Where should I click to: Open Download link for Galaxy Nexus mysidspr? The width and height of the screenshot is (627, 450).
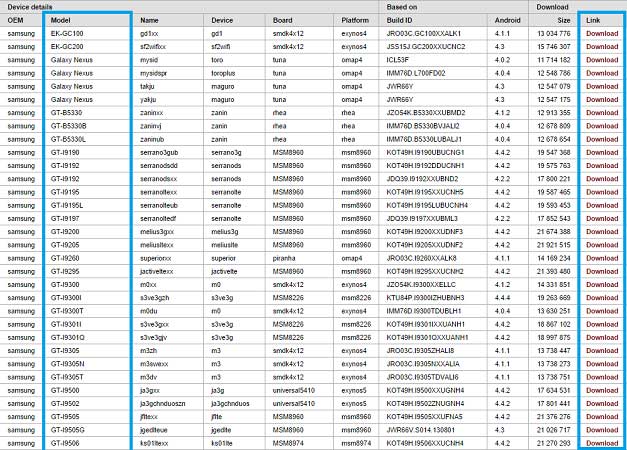click(x=602, y=73)
